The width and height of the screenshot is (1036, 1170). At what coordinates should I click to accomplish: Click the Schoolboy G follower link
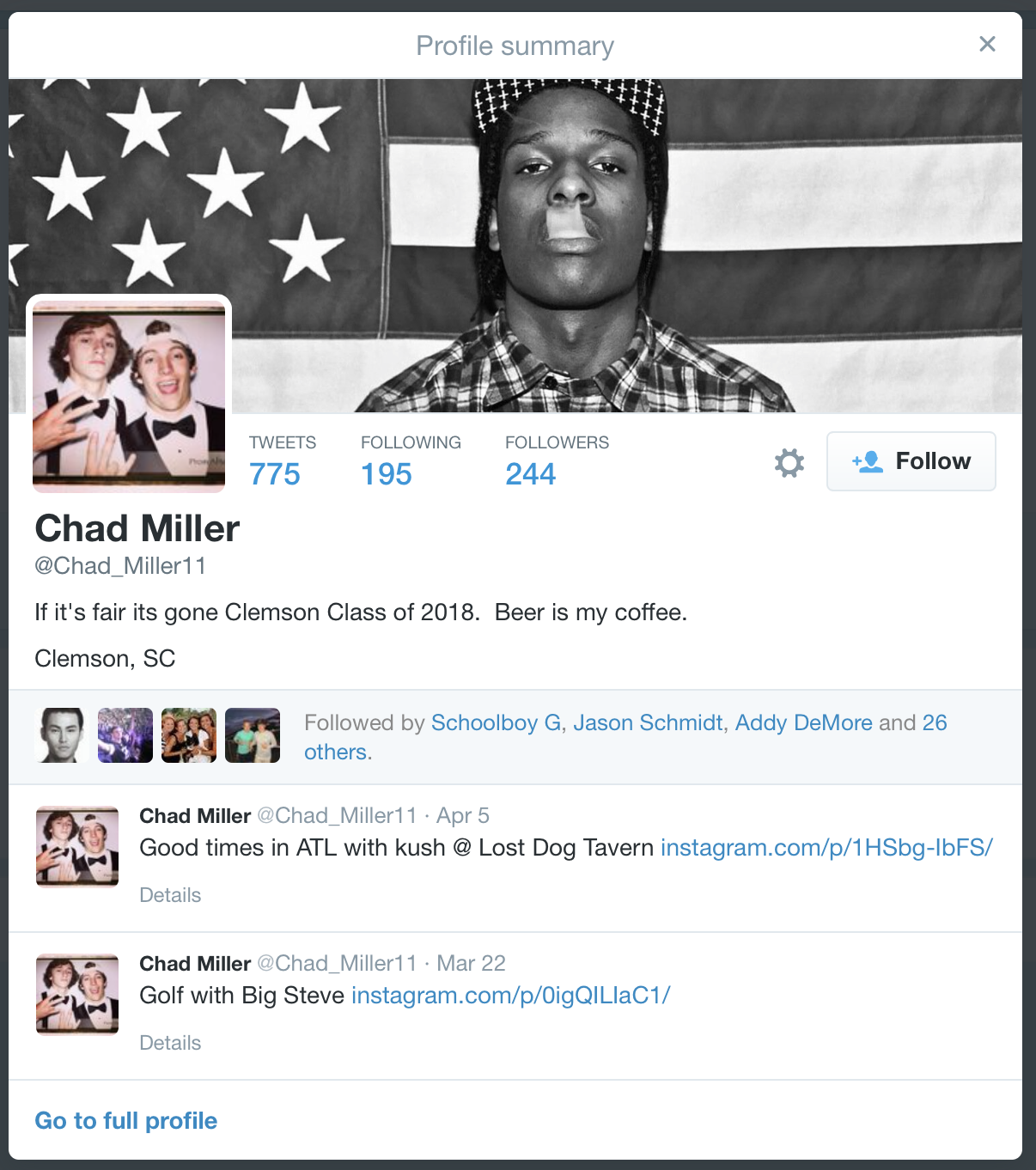tap(496, 722)
